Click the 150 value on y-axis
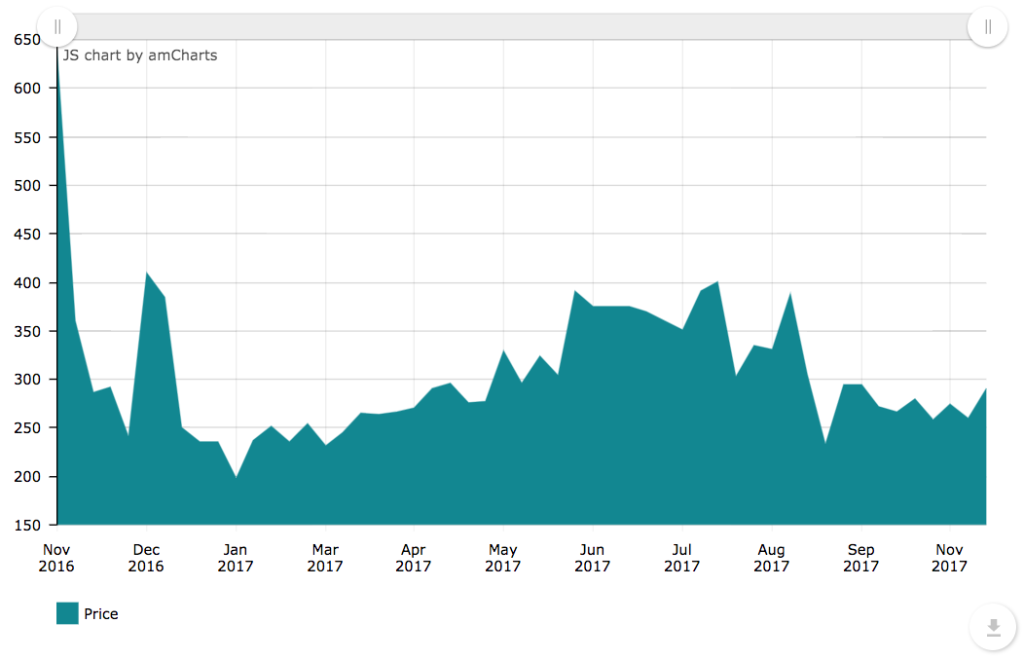Viewport: 1024px width, 660px height. click(x=27, y=525)
